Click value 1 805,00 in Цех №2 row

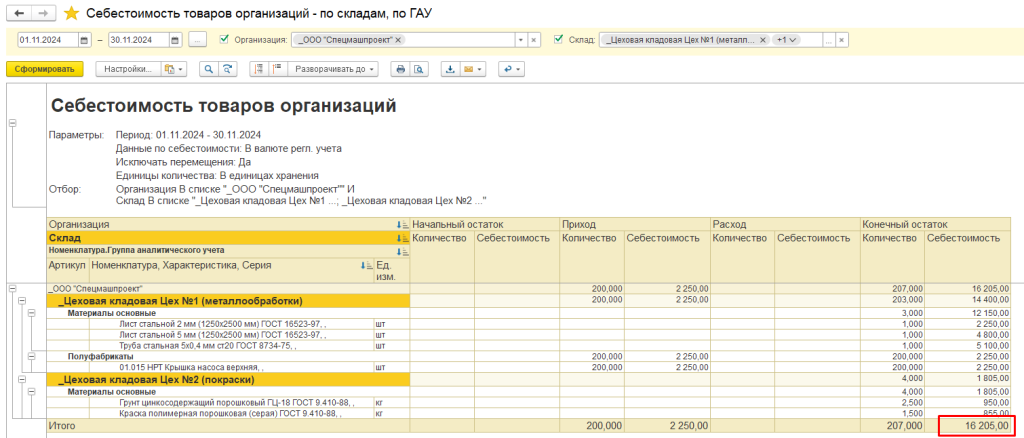pos(993,379)
